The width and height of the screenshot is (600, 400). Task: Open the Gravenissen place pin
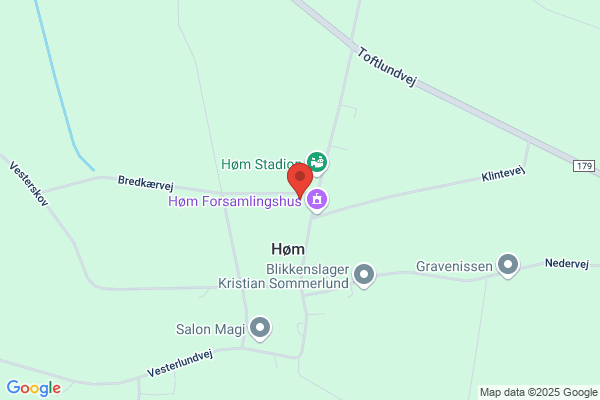coord(508,266)
